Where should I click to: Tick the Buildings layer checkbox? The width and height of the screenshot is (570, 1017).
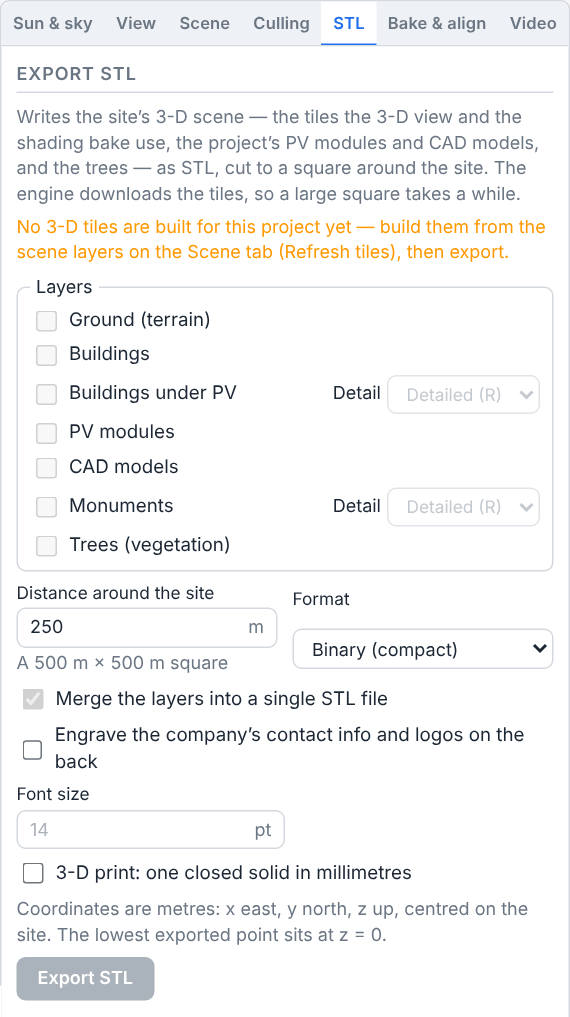tap(46, 355)
